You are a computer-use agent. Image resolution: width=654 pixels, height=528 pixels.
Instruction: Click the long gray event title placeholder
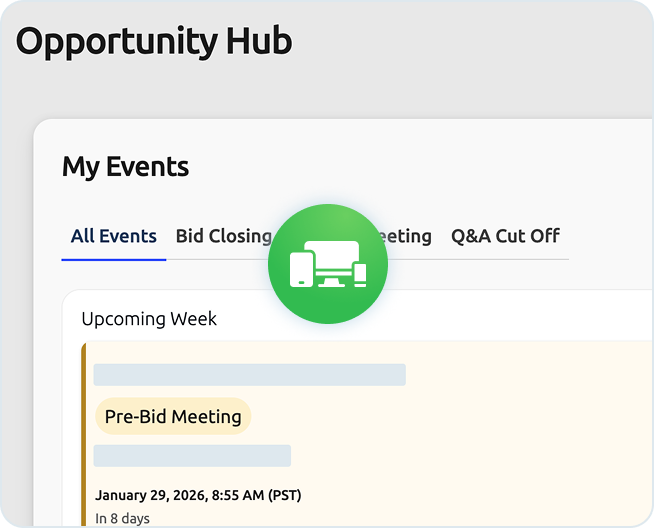[x=249, y=375]
